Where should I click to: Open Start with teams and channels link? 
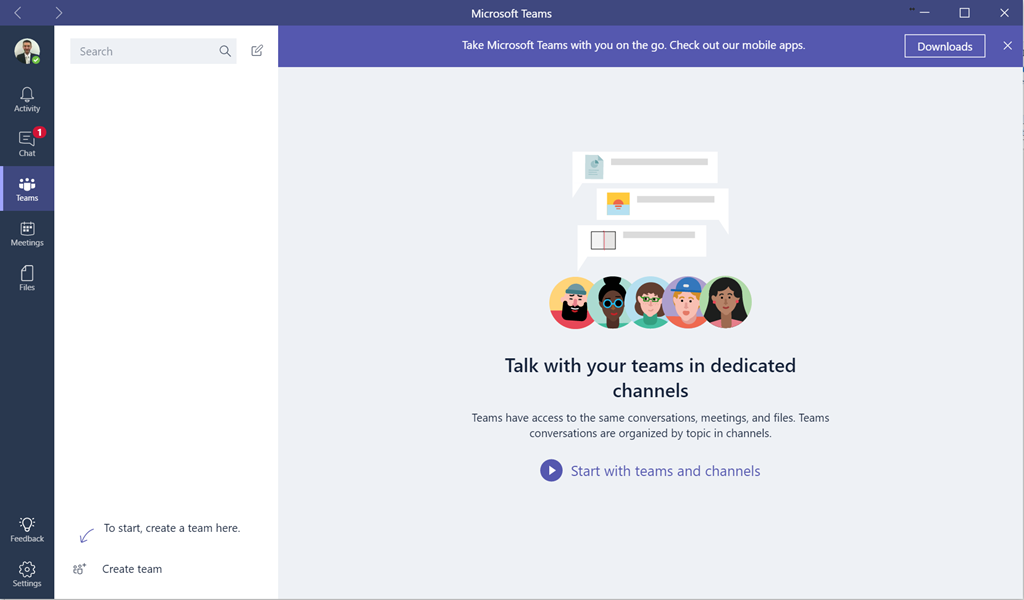(x=665, y=471)
